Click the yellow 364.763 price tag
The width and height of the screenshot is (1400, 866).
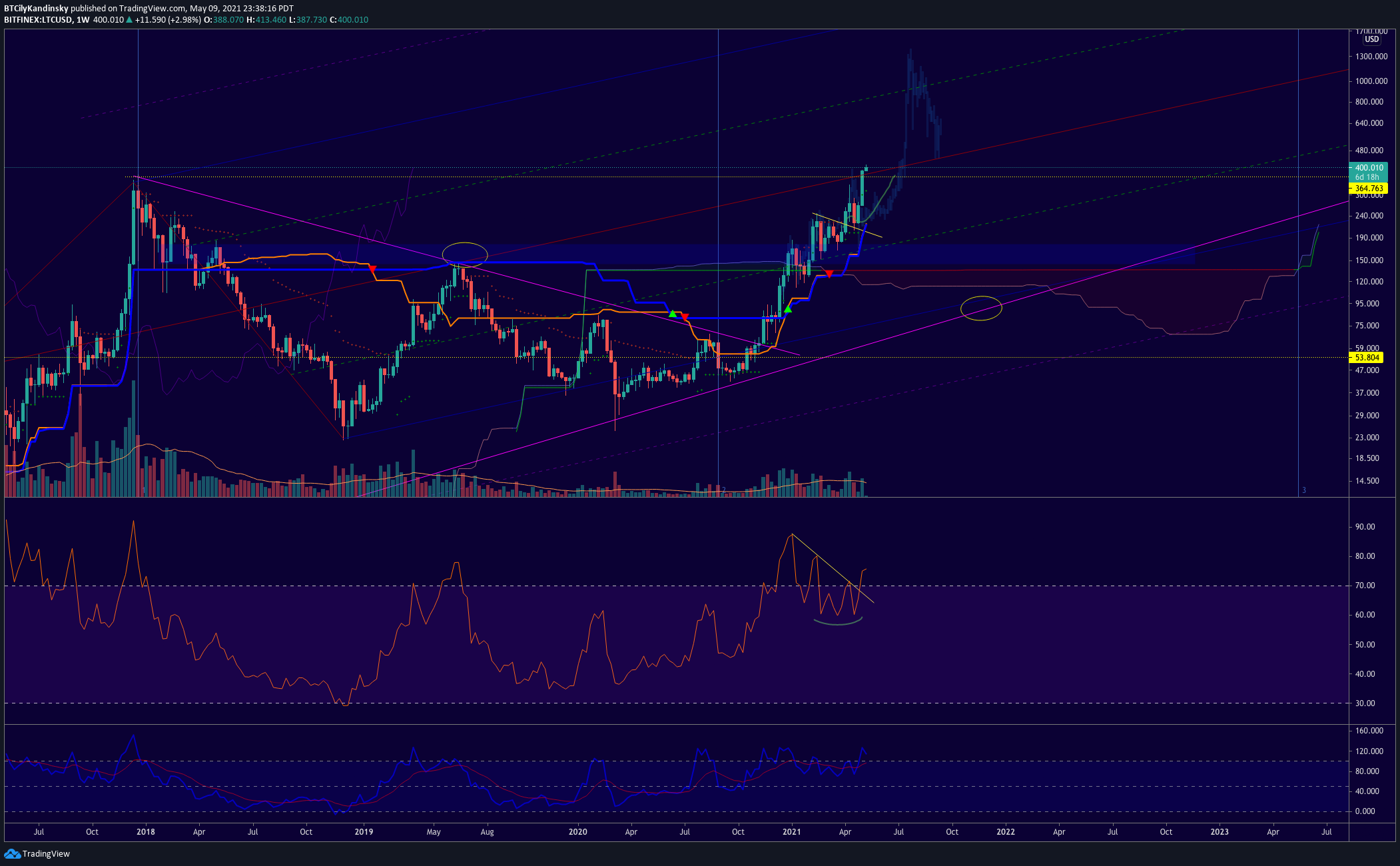click(1369, 189)
